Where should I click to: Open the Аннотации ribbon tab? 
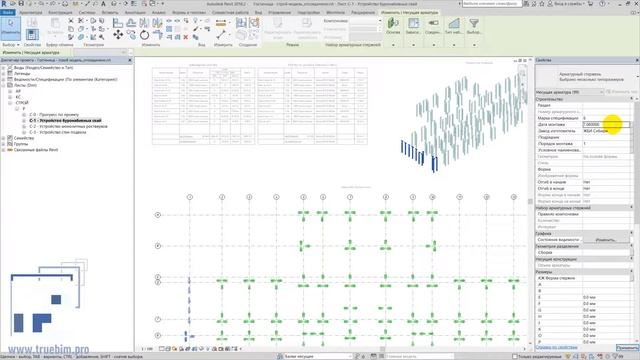pos(135,13)
